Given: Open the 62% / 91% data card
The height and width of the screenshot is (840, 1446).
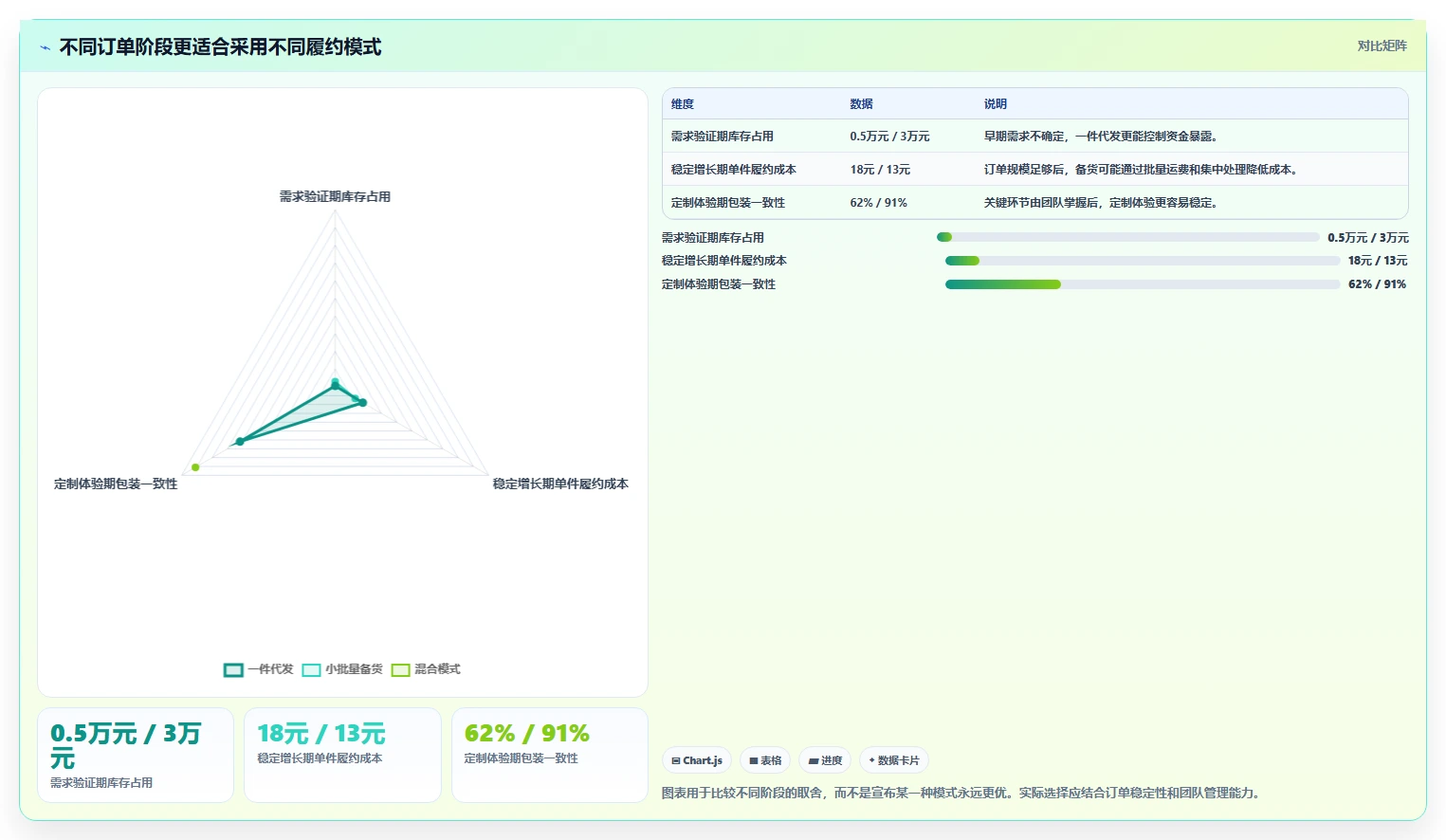Looking at the screenshot, I should 550,755.
